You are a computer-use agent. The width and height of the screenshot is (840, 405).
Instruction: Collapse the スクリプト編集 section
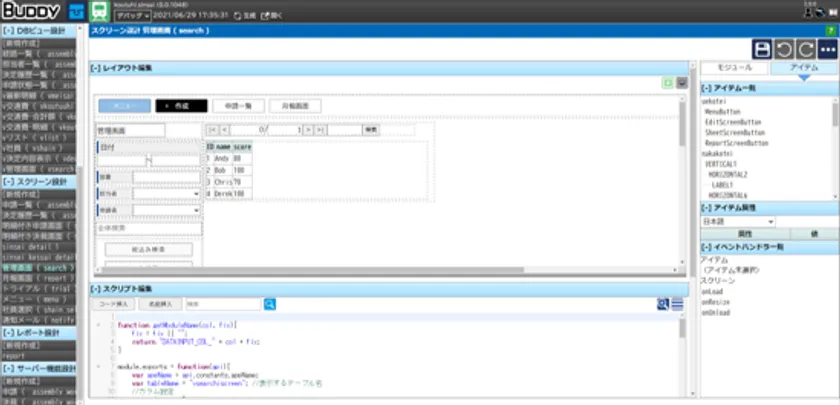click(95, 289)
